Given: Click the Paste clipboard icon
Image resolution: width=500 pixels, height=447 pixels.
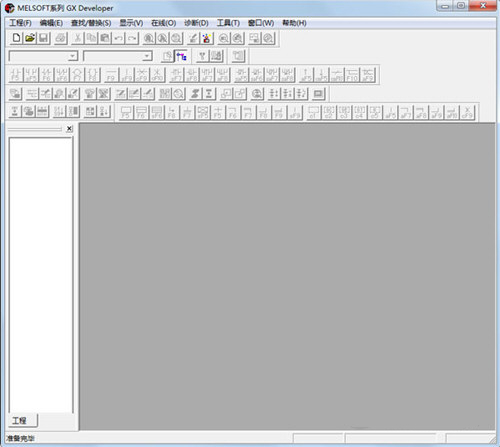Looking at the screenshot, I should point(105,38).
